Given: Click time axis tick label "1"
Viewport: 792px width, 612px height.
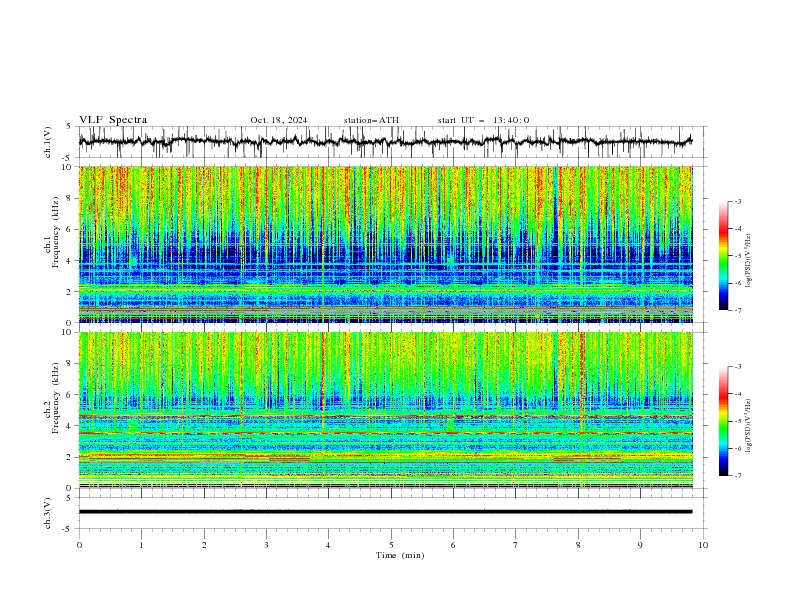Looking at the screenshot, I should pyautogui.click(x=142, y=545).
